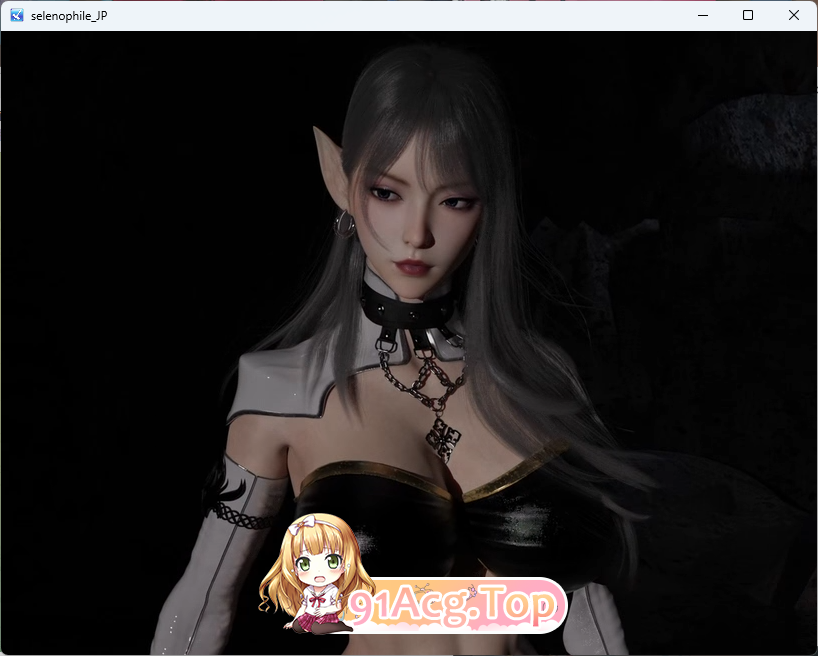
Task: Click the selenophile_JP application icon
Action: pyautogui.click(x=14, y=15)
